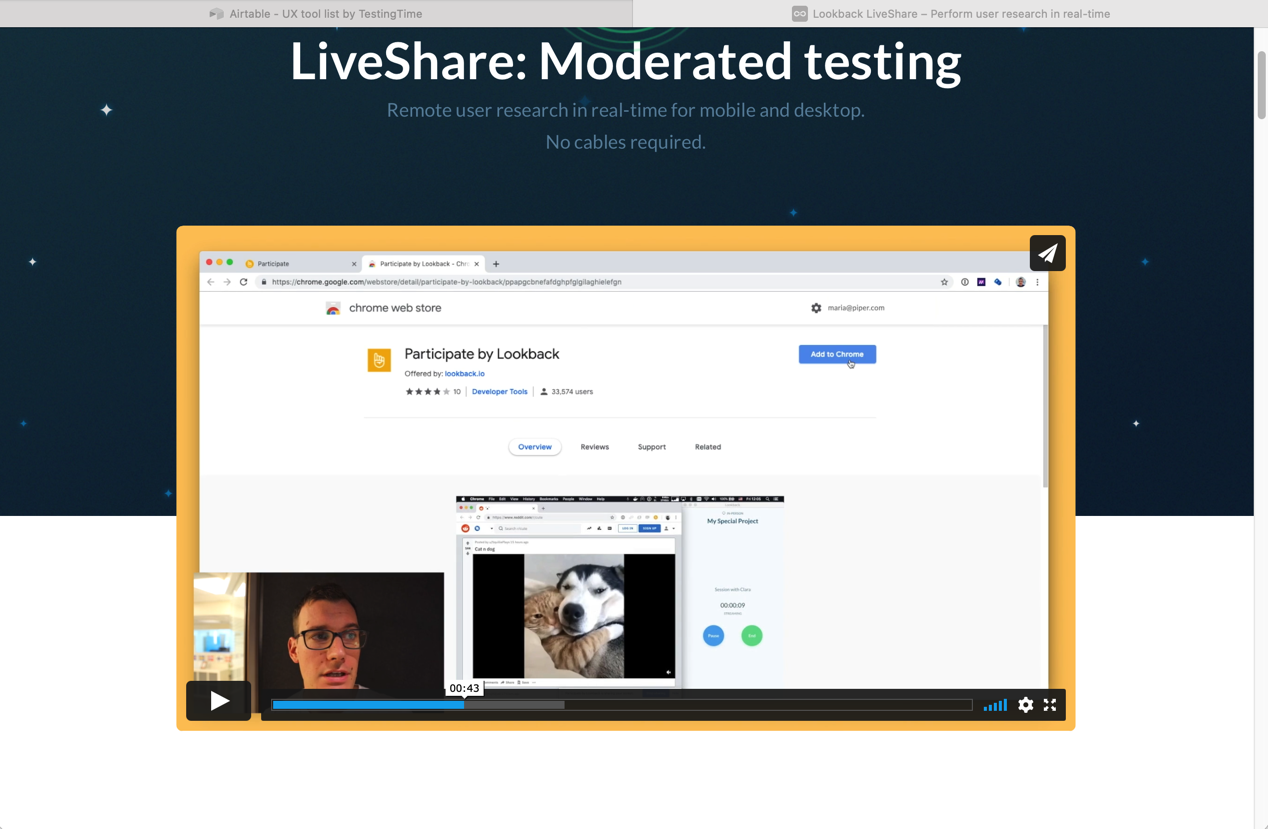Click "Participate by Lookback" title in video

pyautogui.click(x=482, y=354)
